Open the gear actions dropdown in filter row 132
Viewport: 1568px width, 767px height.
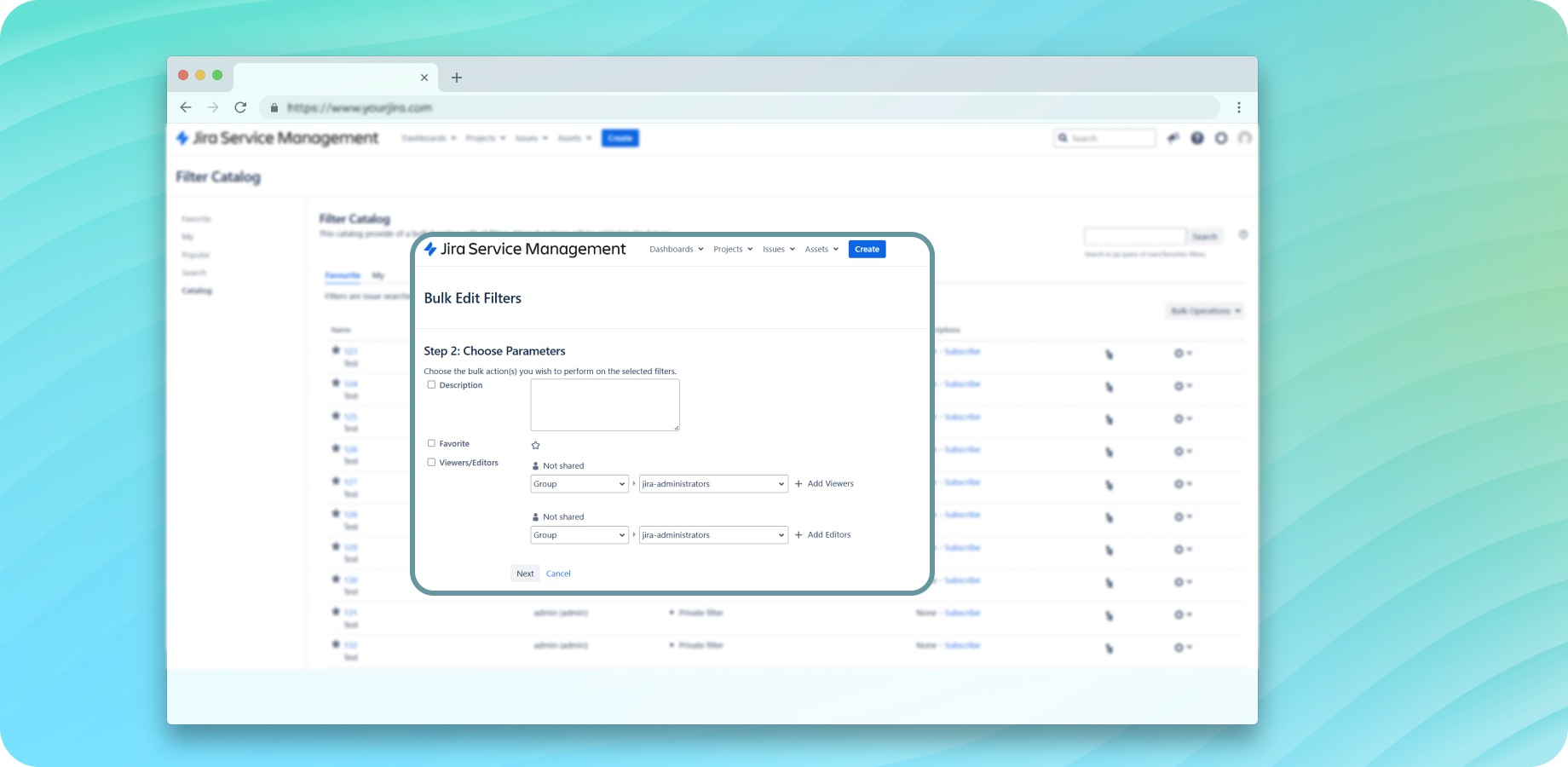(x=1183, y=647)
